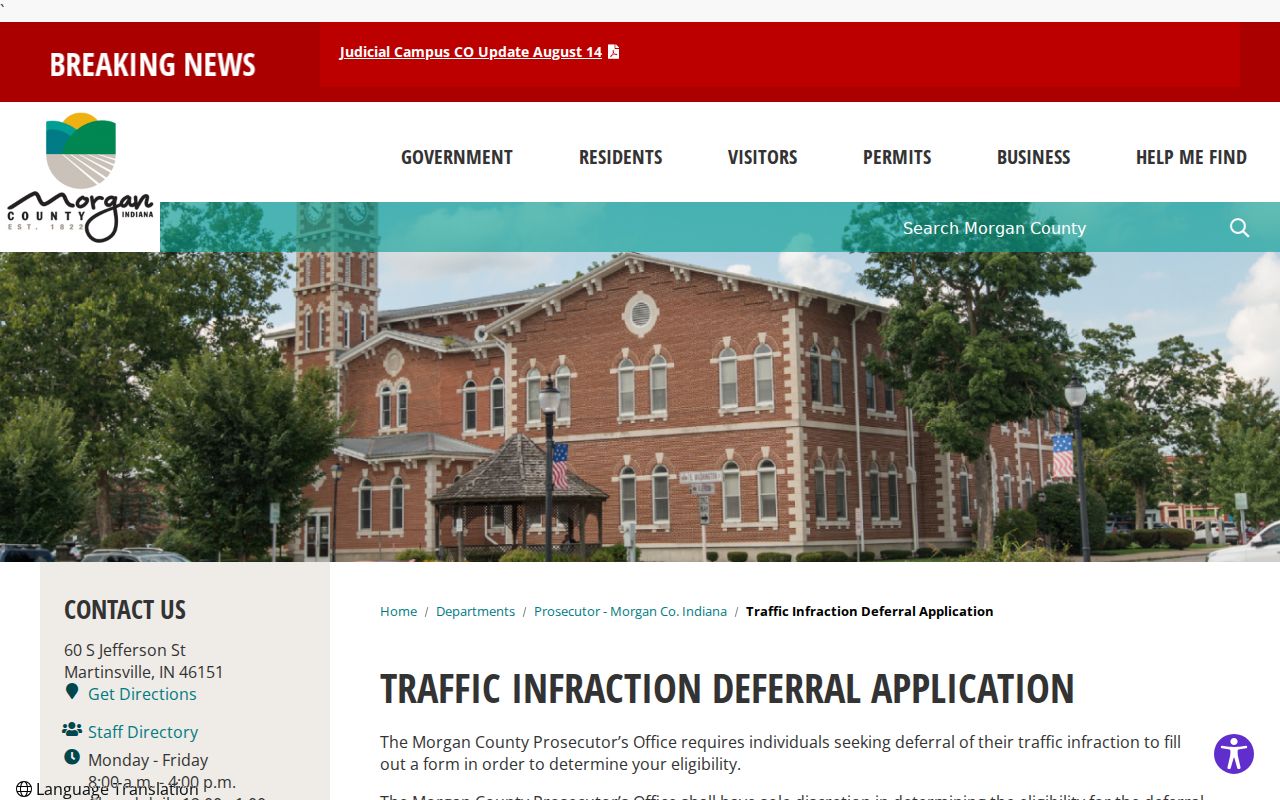Click the Language Translation button
The image size is (1280, 800).
click(108, 789)
